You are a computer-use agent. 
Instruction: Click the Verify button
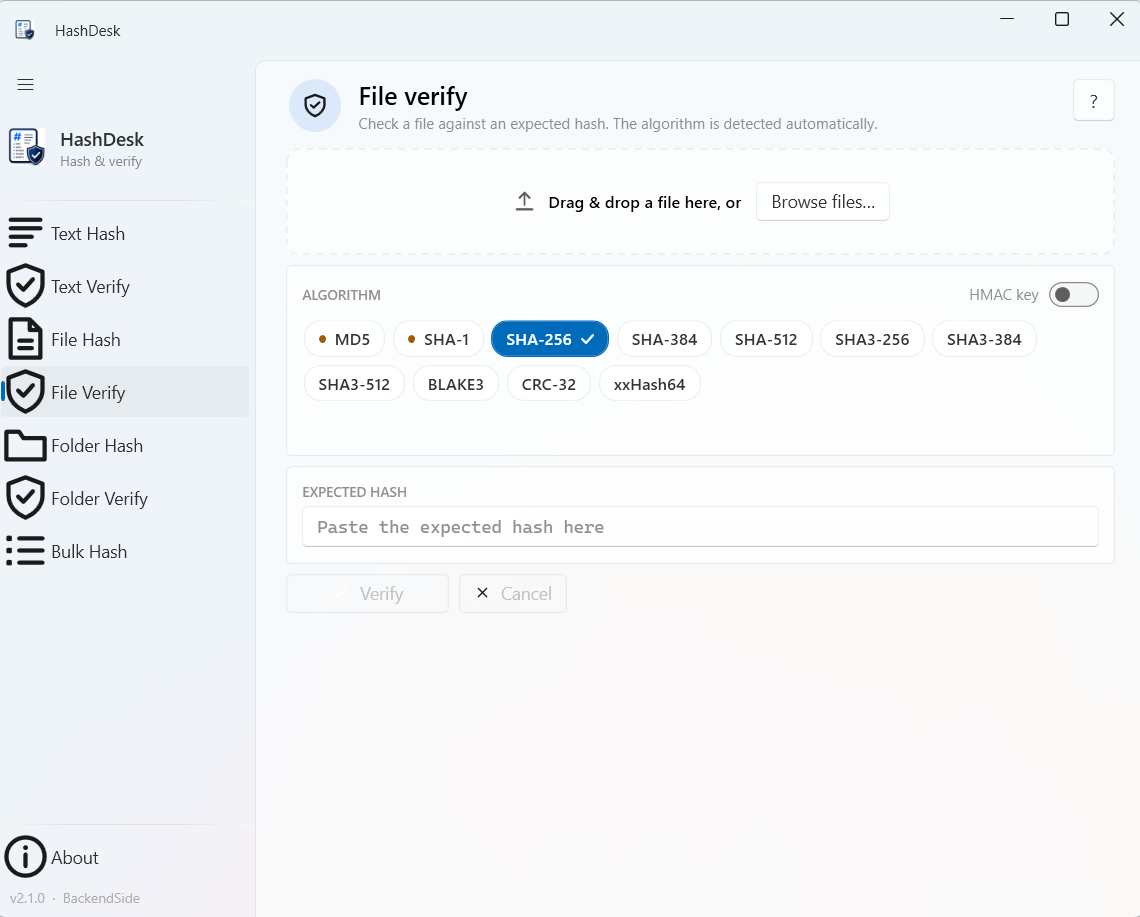[367, 593]
